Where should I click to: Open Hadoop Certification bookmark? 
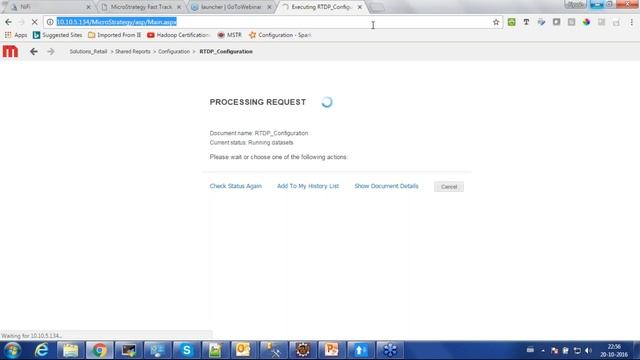coord(178,35)
